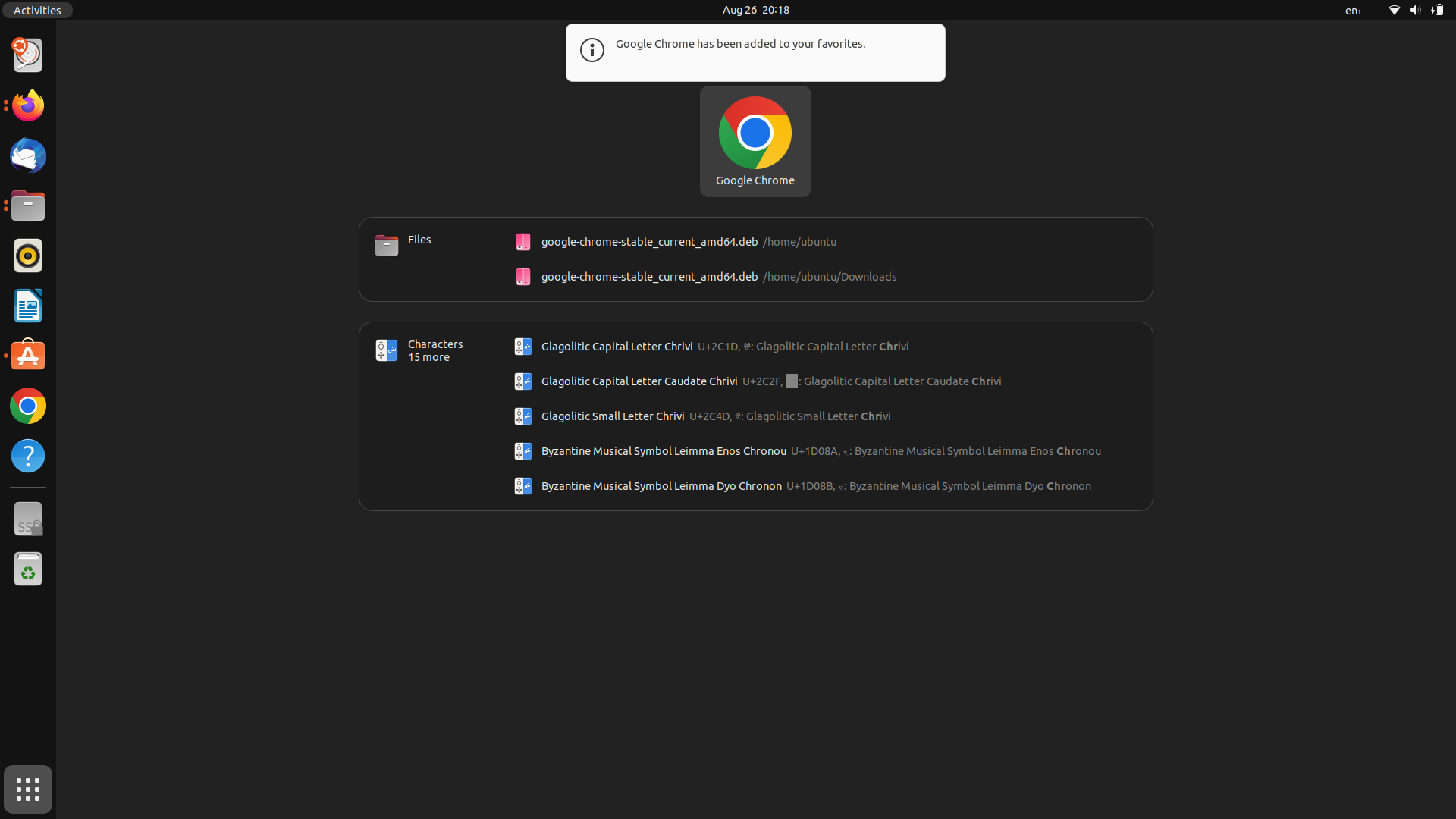The width and height of the screenshot is (1456, 819).
Task: Dismiss the Chrome favorites notification
Action: 755,52
